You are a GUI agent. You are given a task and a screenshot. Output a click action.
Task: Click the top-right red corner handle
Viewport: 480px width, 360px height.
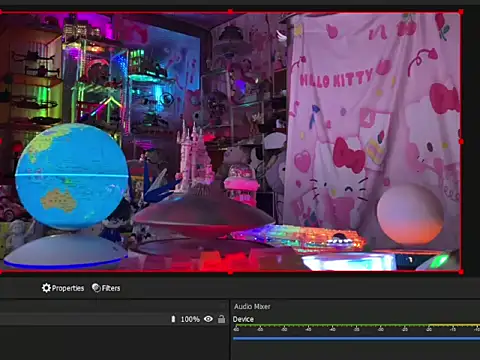click(x=461, y=12)
